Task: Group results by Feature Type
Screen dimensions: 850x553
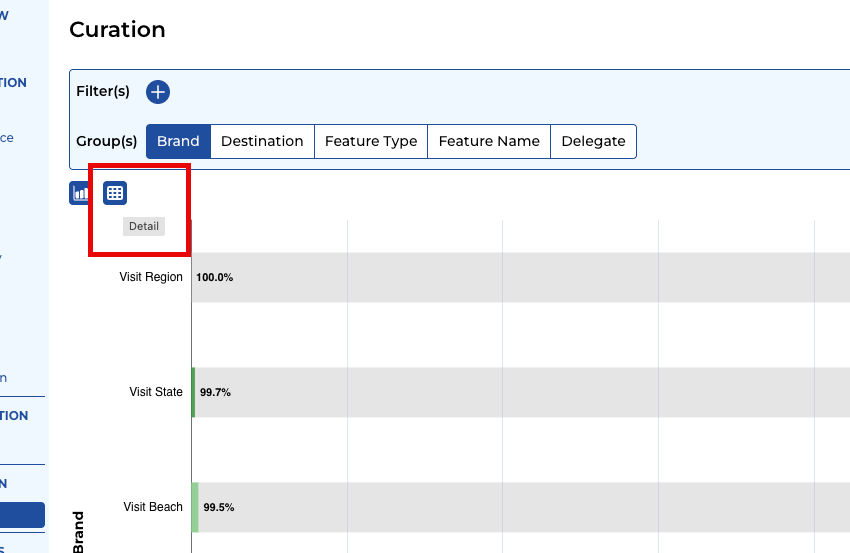Action: pos(371,141)
